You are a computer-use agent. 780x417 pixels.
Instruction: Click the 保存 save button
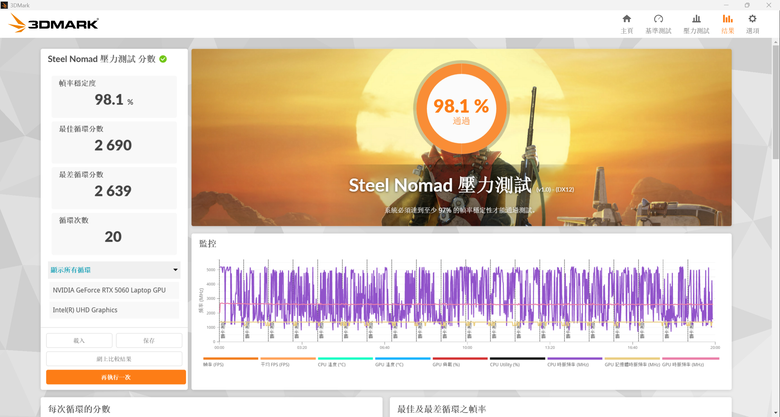pos(149,341)
